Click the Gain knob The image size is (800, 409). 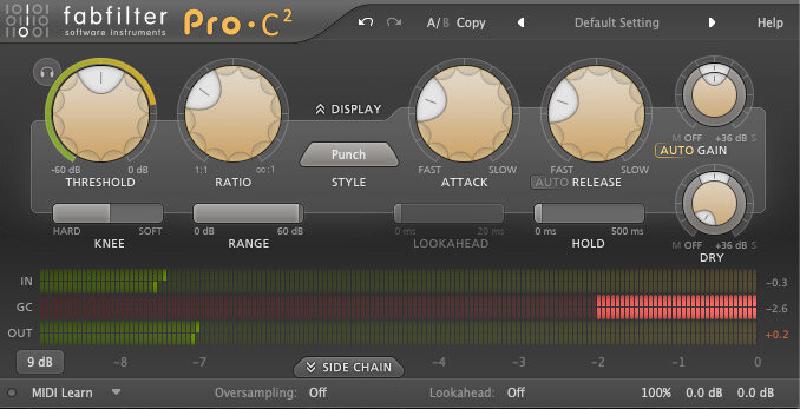(715, 94)
